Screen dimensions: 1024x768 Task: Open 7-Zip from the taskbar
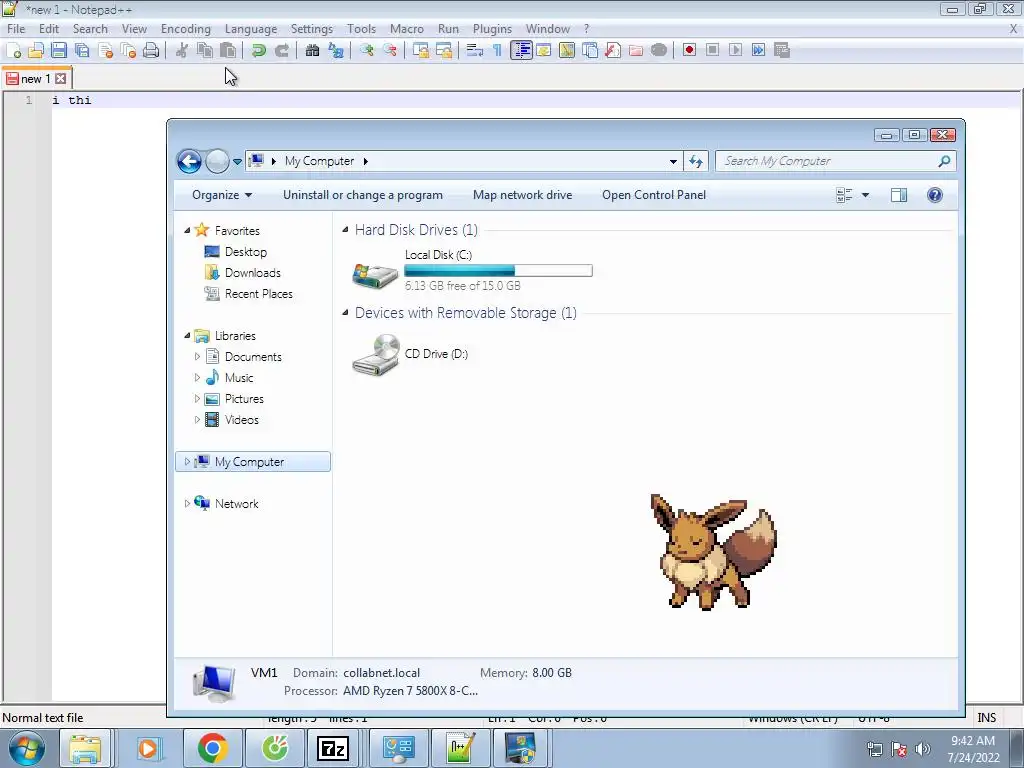pos(332,748)
